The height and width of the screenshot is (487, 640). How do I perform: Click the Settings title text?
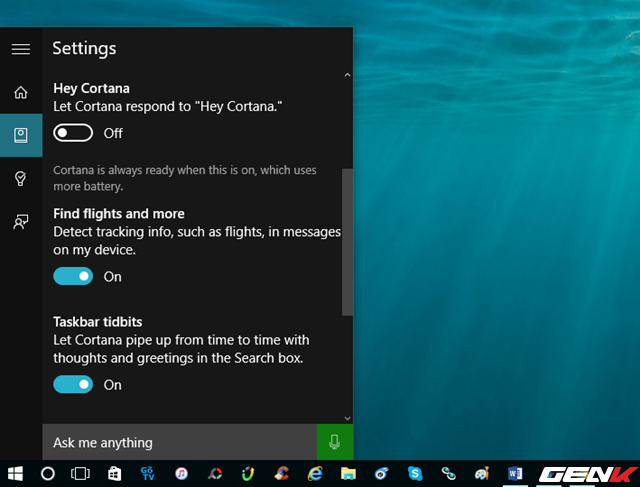click(84, 48)
